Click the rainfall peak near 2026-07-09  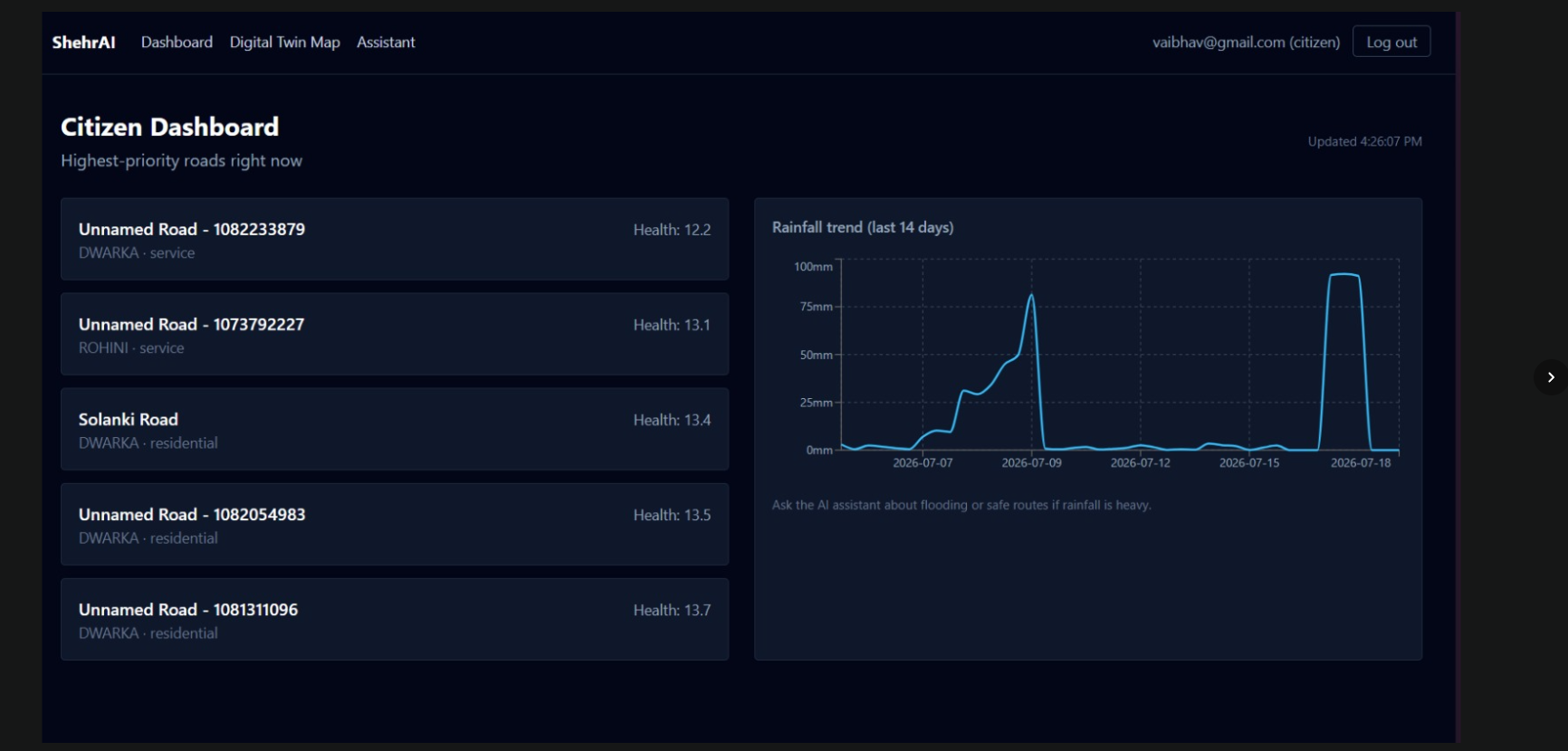(1031, 295)
